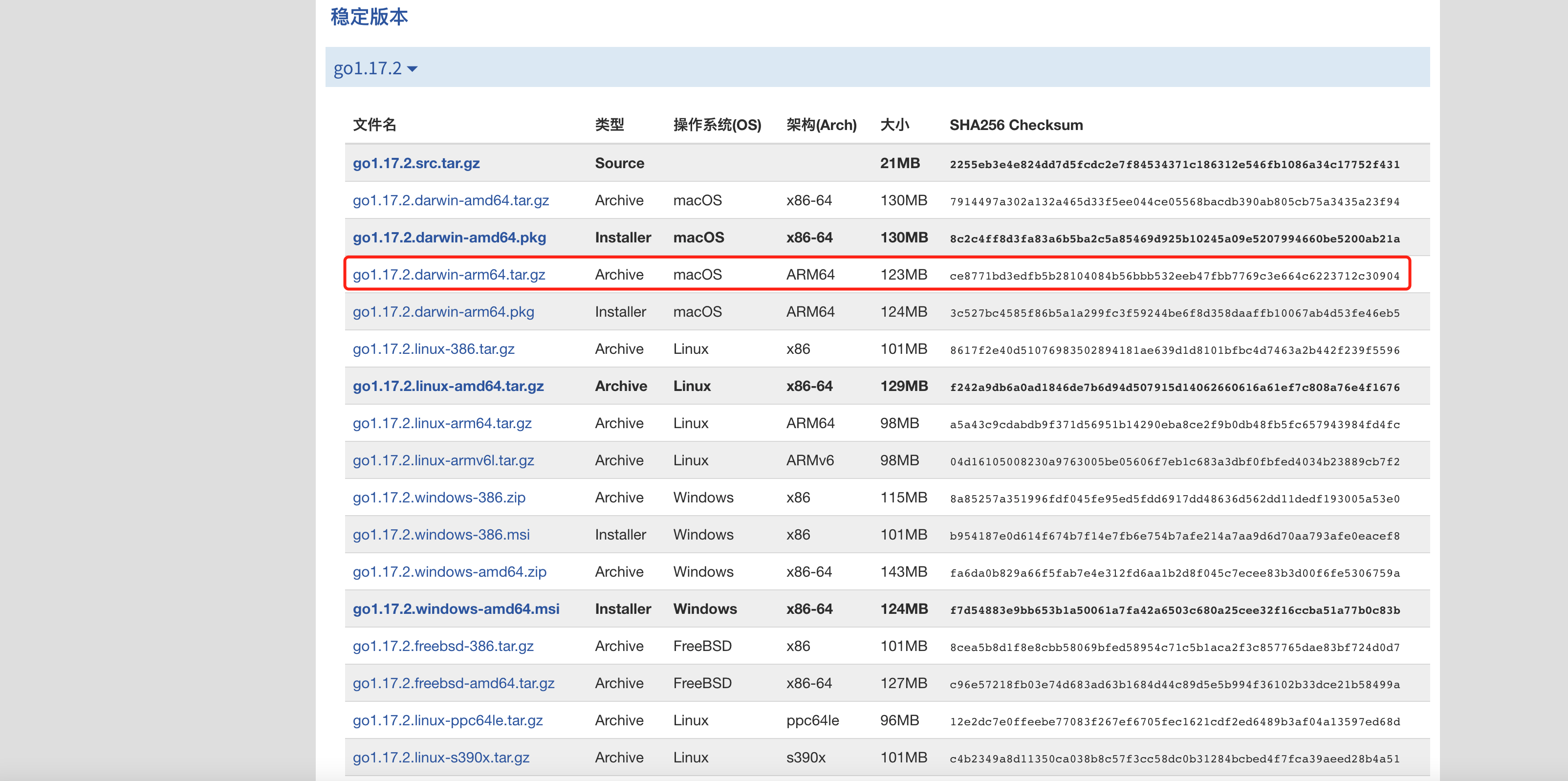Select checksum starting with 04d16105

[1174, 461]
